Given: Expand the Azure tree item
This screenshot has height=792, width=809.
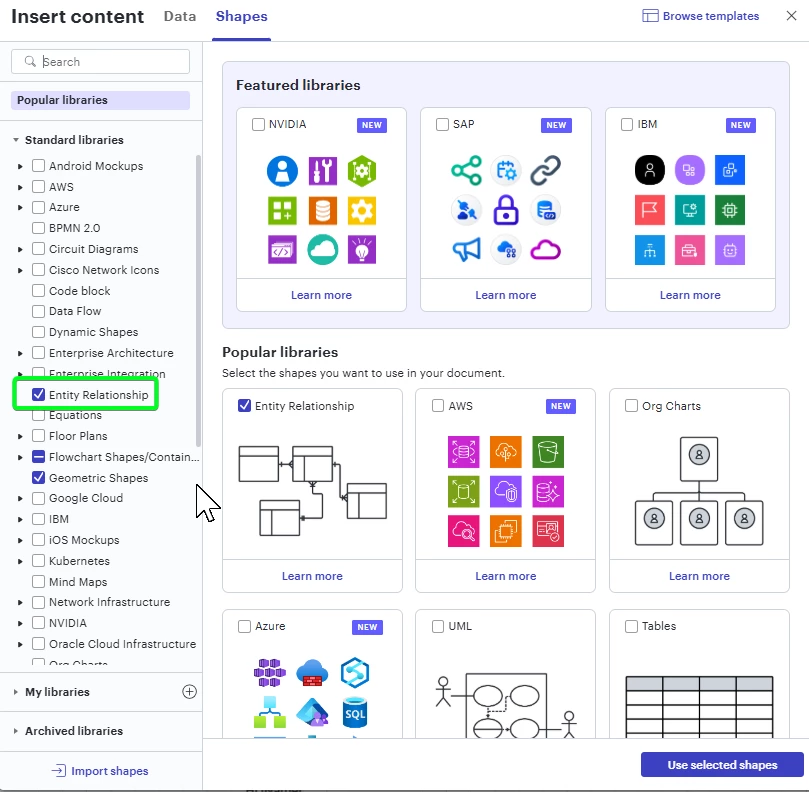Looking at the screenshot, I should click(x=20, y=207).
